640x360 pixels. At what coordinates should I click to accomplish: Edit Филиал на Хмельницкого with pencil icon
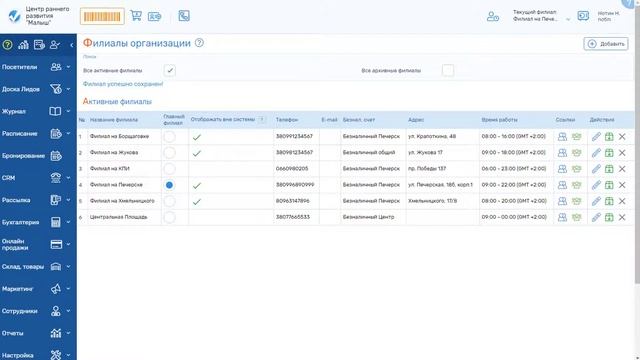pos(596,201)
